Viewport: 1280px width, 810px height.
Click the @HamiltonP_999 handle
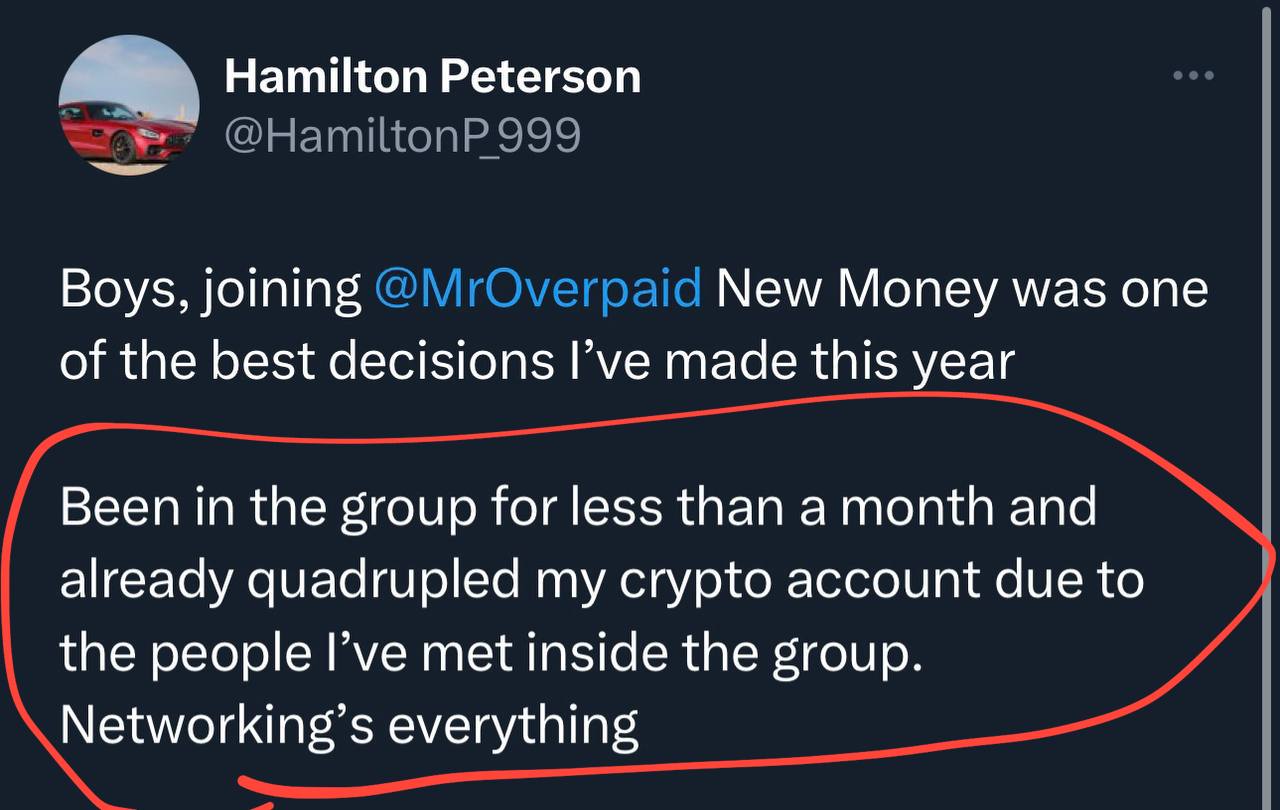(402, 135)
